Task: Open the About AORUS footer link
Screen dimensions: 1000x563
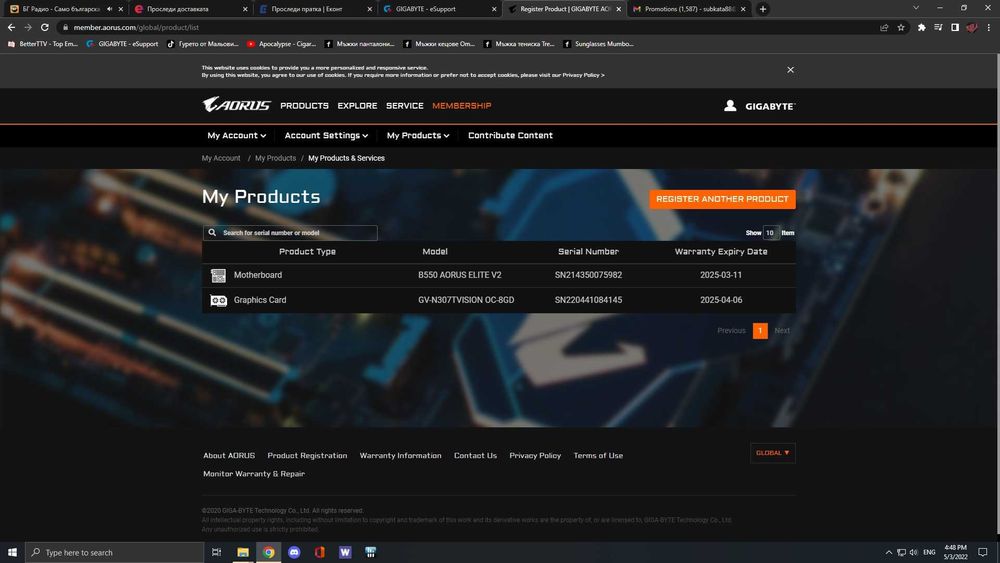Action: tap(229, 455)
